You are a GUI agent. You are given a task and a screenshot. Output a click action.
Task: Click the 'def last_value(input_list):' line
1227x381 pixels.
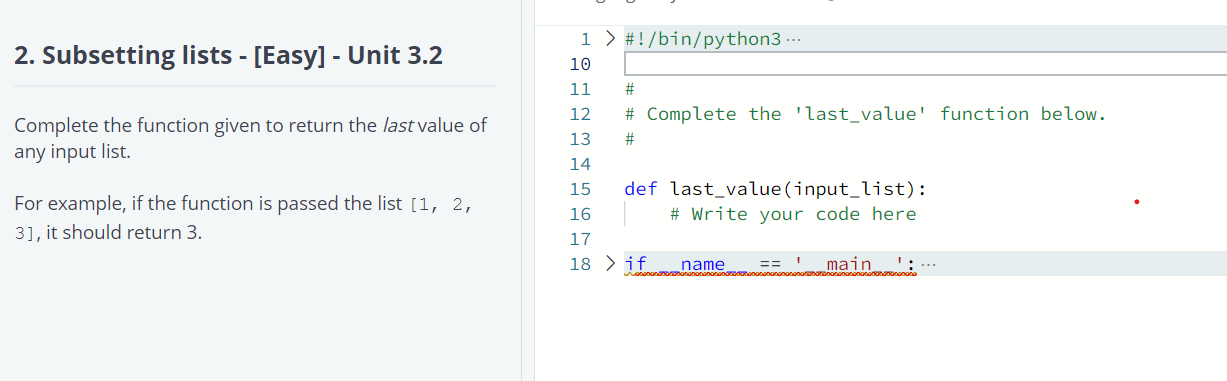tap(775, 189)
